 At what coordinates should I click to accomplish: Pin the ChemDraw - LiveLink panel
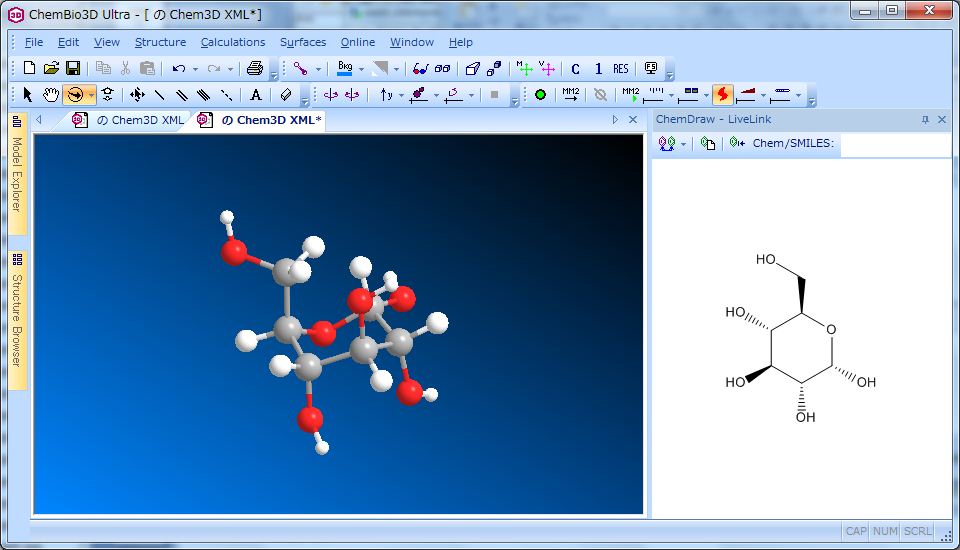(925, 119)
